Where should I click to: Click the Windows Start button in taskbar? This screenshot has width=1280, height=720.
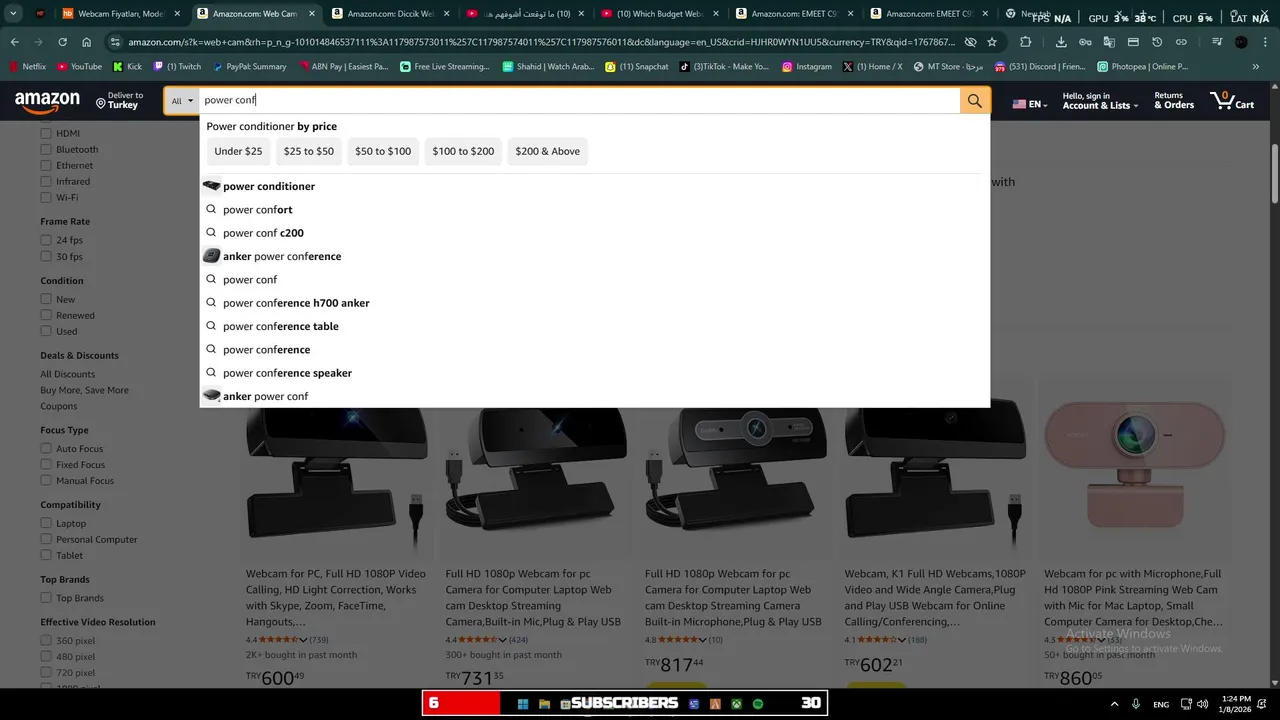pos(523,704)
